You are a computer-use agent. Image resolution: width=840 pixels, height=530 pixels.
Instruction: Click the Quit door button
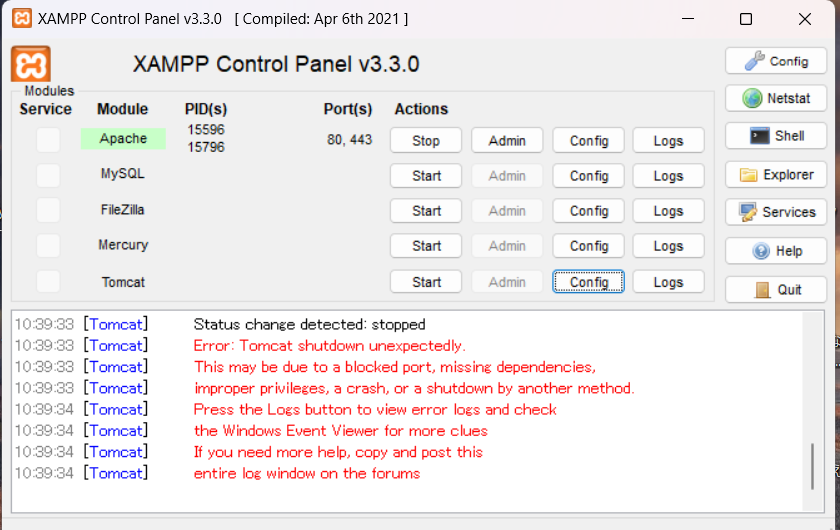click(776, 290)
